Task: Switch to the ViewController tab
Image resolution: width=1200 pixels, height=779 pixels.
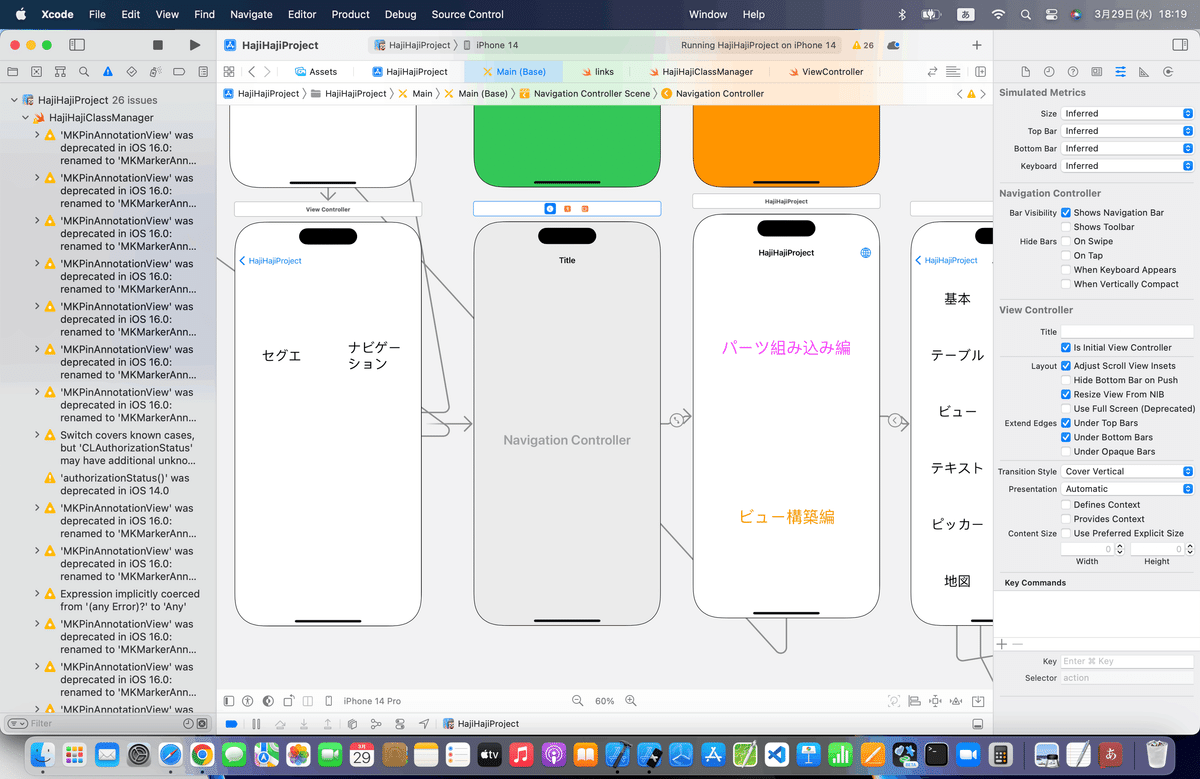Action: 825,72
